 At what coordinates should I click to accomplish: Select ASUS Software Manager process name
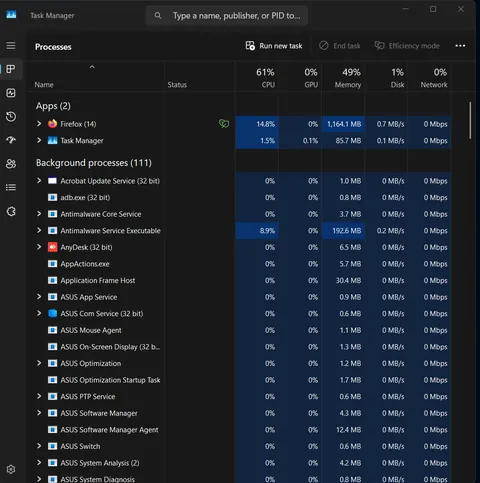(99, 413)
